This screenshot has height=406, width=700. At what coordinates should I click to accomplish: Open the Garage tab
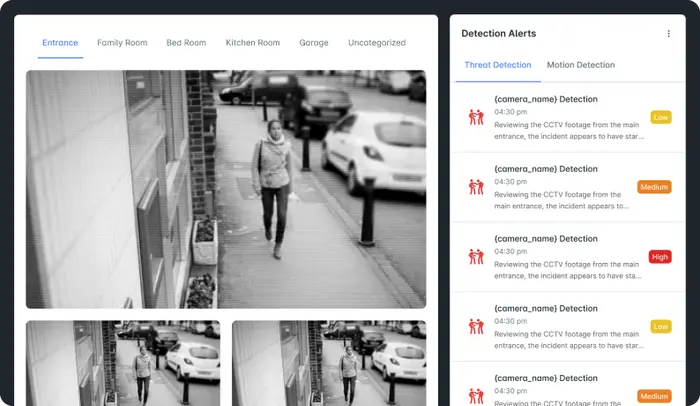(x=314, y=43)
